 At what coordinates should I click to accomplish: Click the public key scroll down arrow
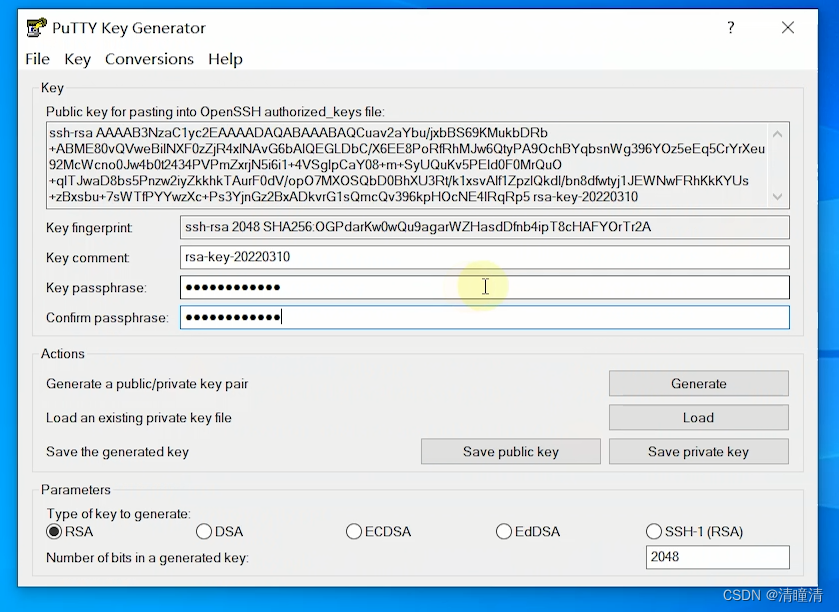point(777,197)
